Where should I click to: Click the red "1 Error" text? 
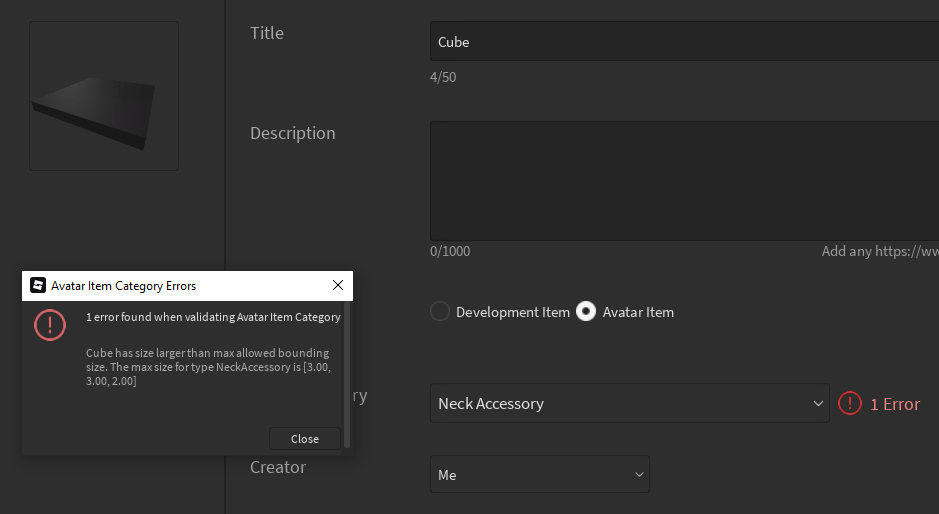click(894, 404)
